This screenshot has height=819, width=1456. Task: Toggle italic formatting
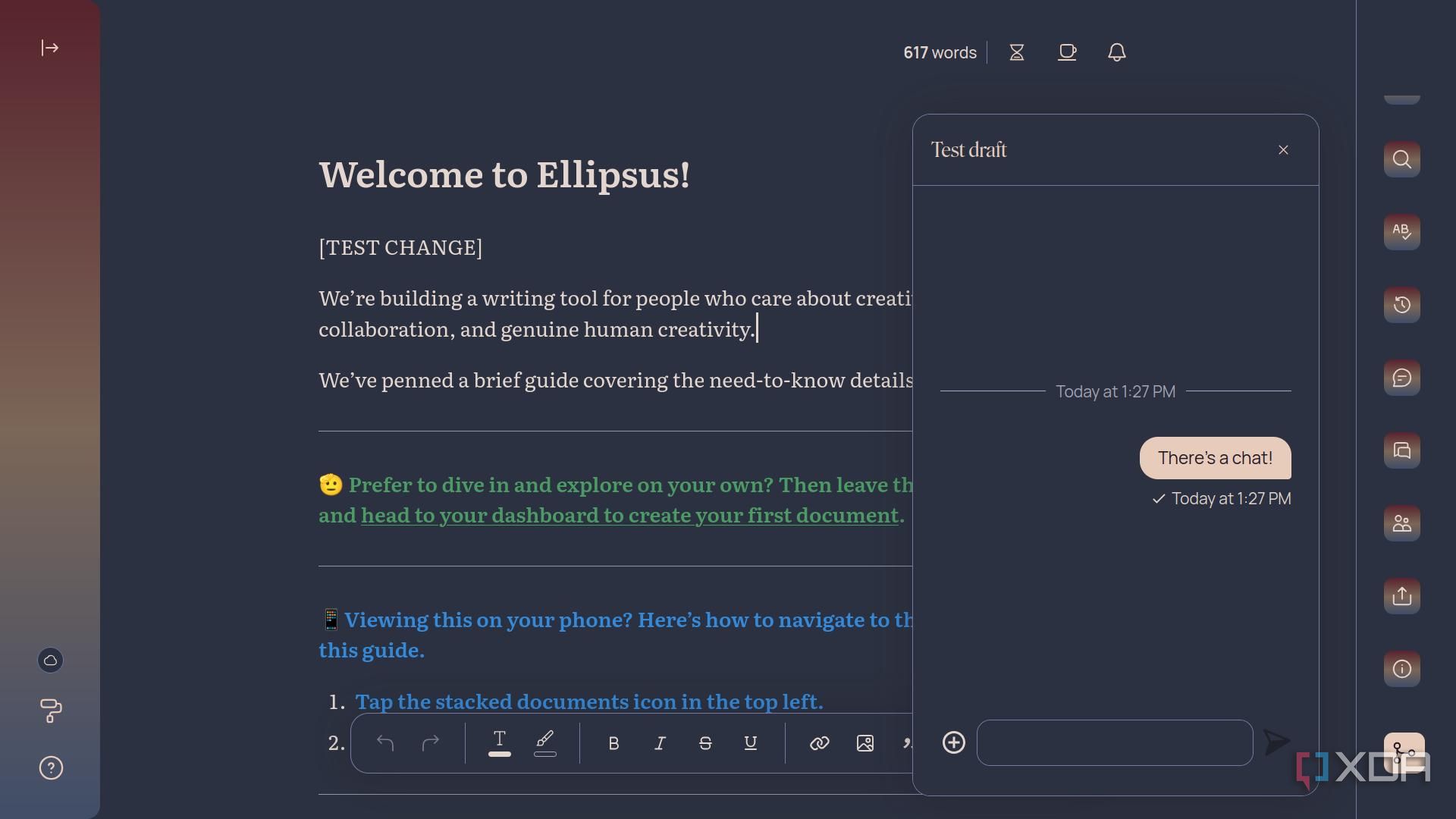660,743
